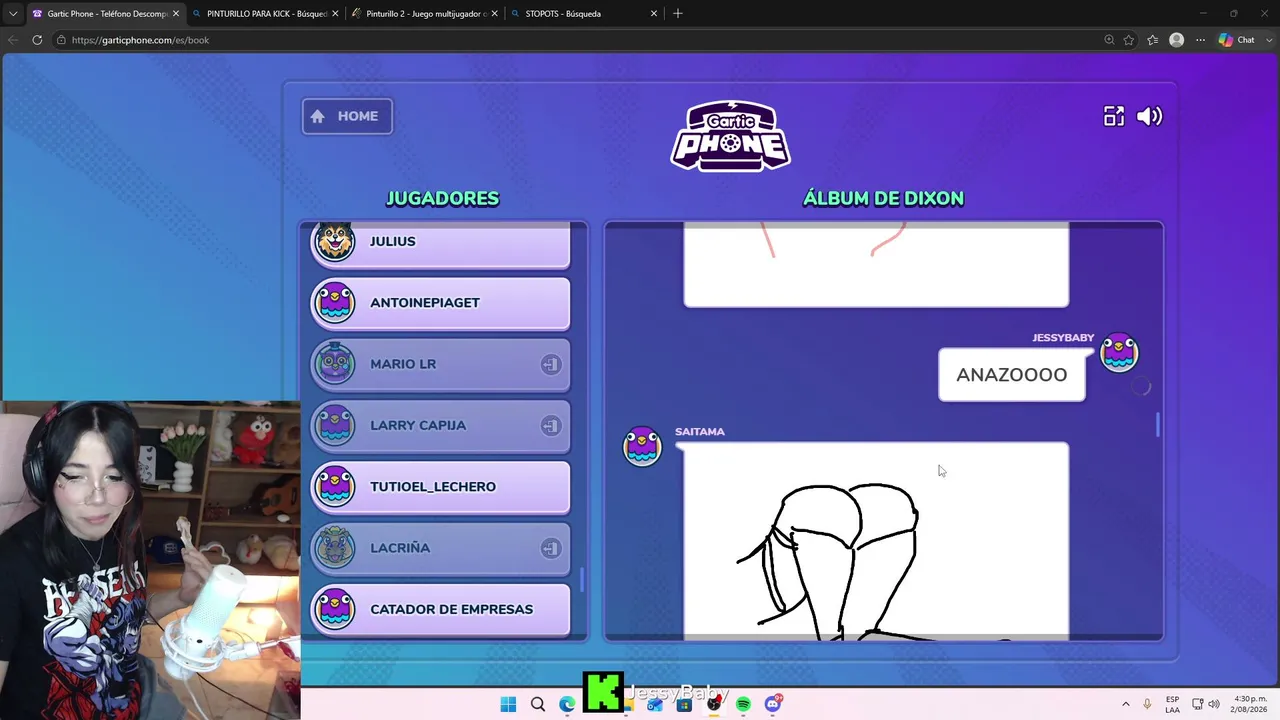The height and width of the screenshot is (720, 1280).
Task: Close the Pinturillo 2 tab
Action: 495,13
